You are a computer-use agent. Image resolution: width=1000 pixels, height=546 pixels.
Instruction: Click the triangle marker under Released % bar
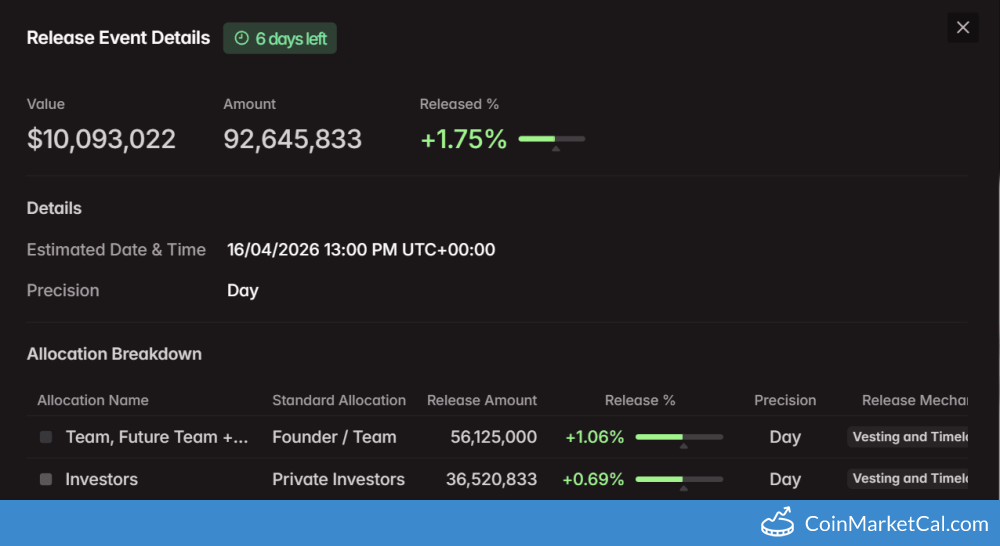click(x=556, y=149)
